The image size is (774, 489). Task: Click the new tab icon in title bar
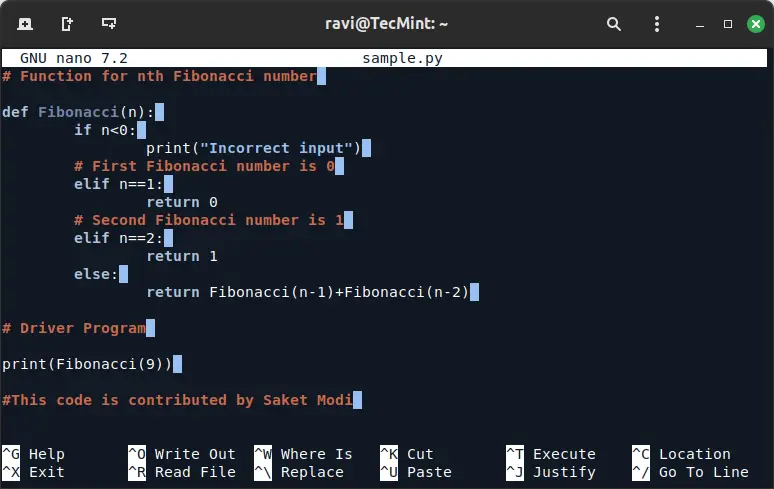[25, 23]
